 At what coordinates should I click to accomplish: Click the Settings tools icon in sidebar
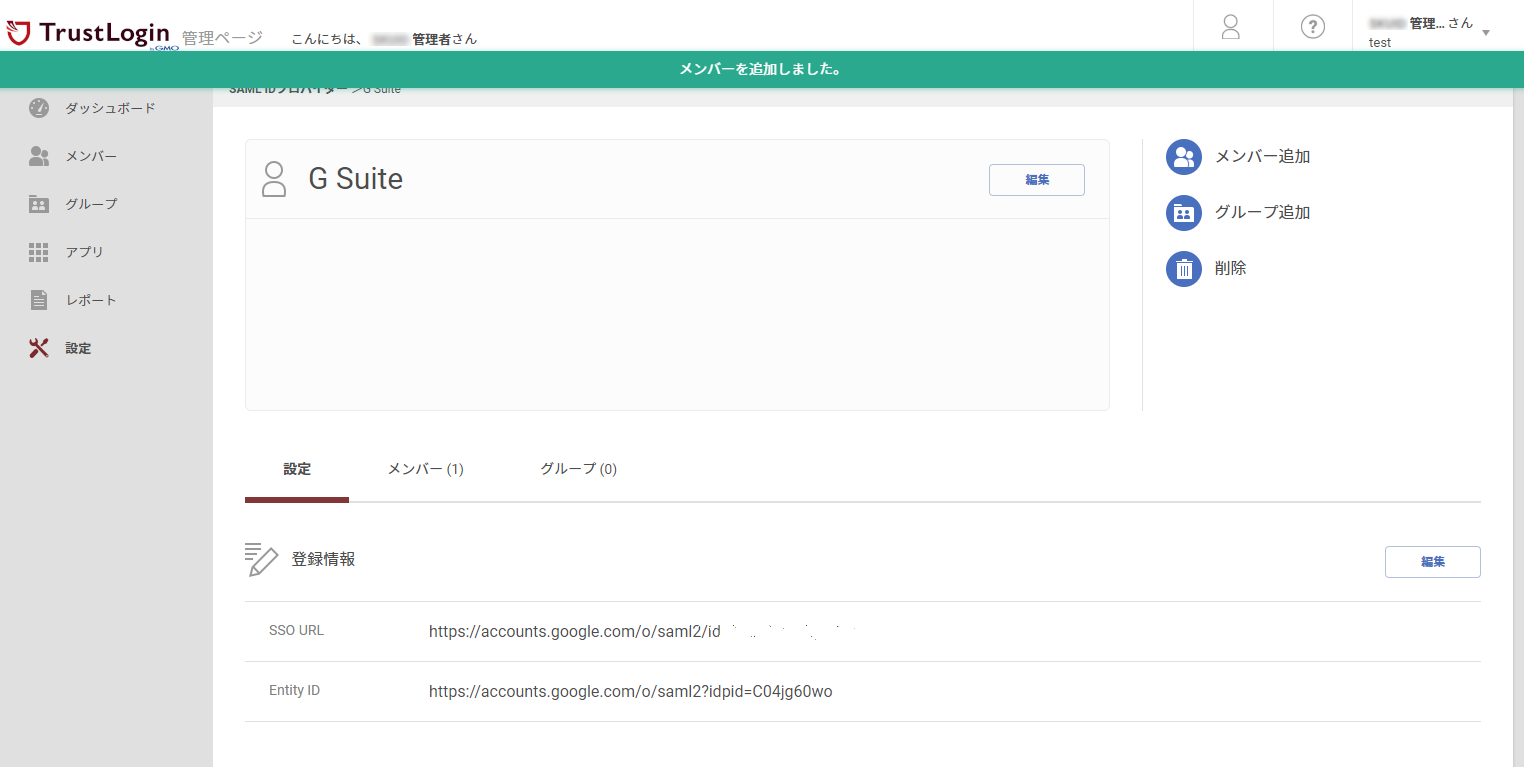pos(39,348)
